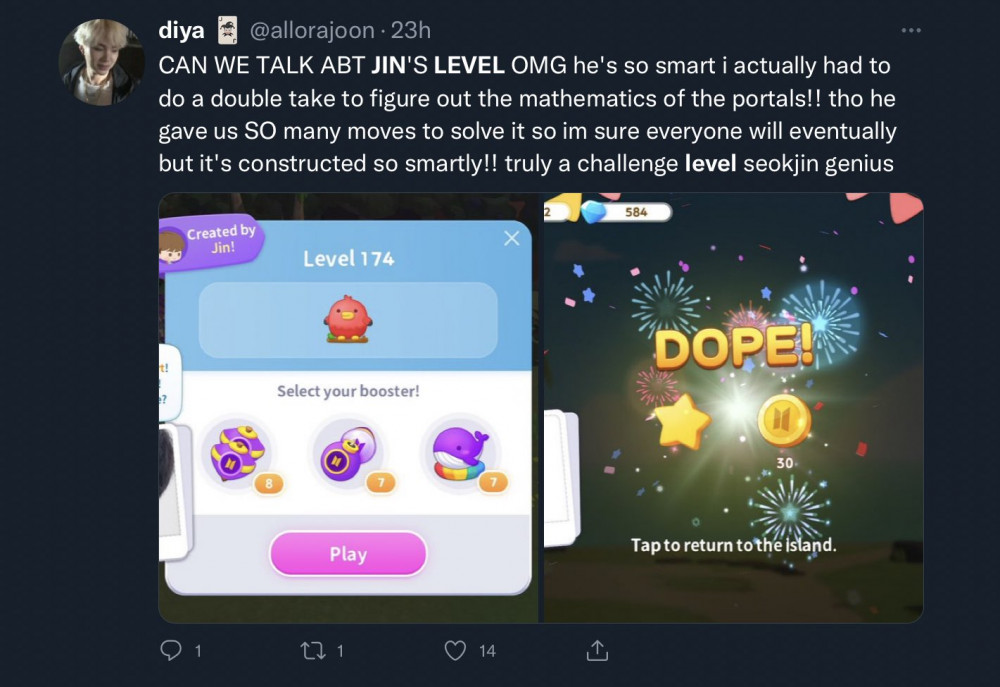Click the diya display name
The height and width of the screenshot is (687, 1000).
tap(181, 30)
